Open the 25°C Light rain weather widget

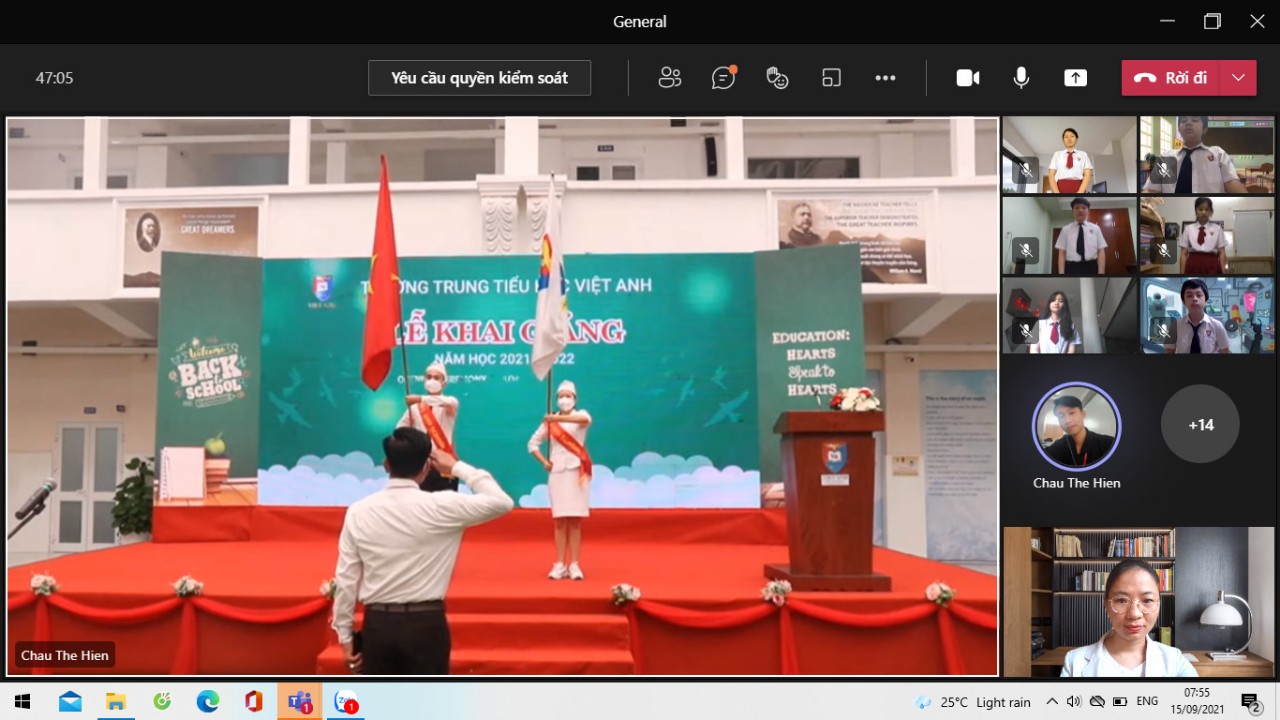coord(972,702)
